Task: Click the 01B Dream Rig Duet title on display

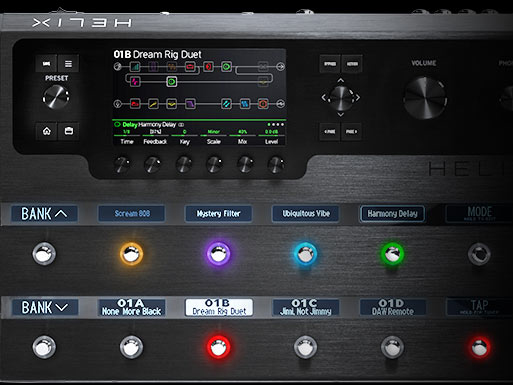Action: [157, 54]
